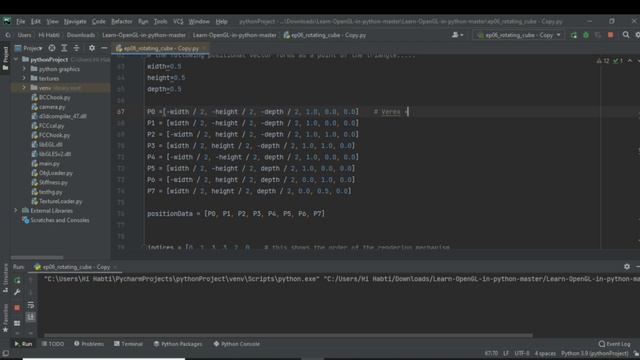
Task: Open user account dropdown arrow
Action: [462, 36]
